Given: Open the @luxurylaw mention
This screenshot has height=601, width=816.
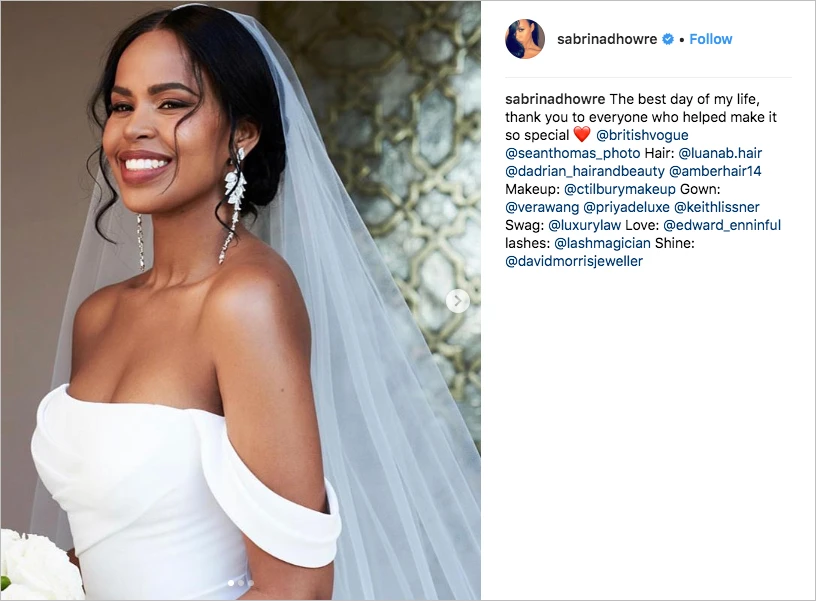Looking at the screenshot, I should tap(584, 225).
